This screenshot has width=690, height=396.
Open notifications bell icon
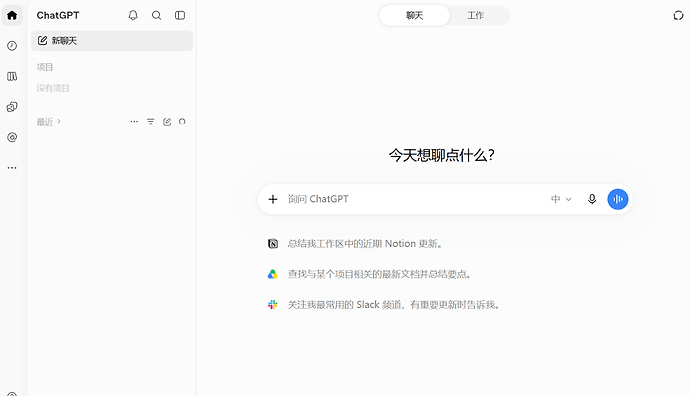[133, 15]
